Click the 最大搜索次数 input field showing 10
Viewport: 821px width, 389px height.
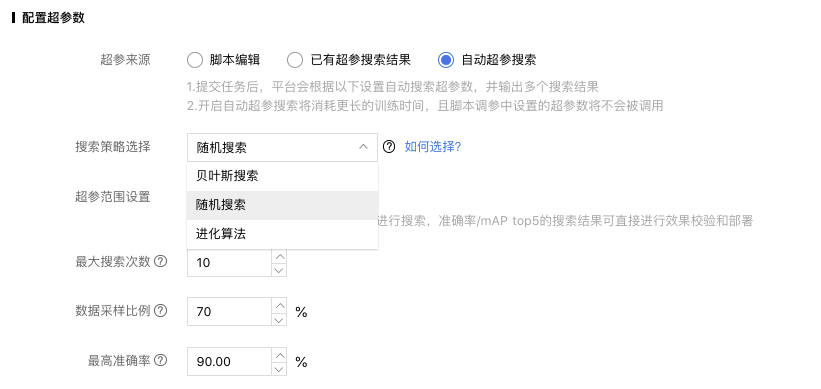[x=230, y=262]
